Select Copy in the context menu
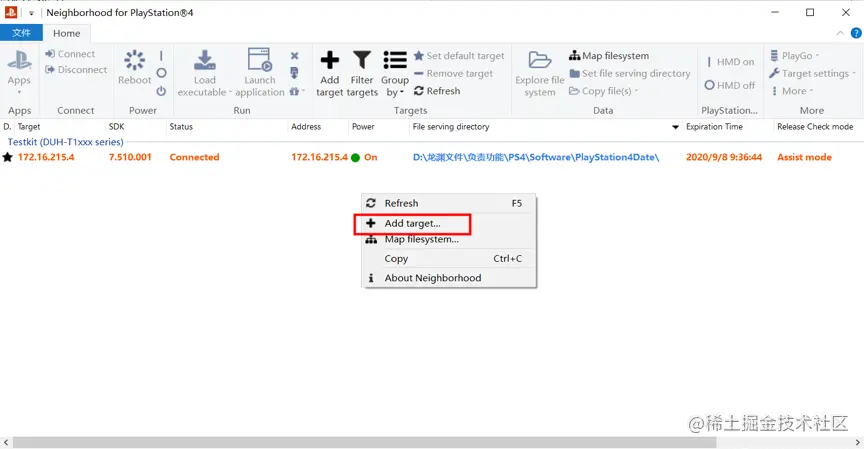864x449 pixels. point(448,258)
